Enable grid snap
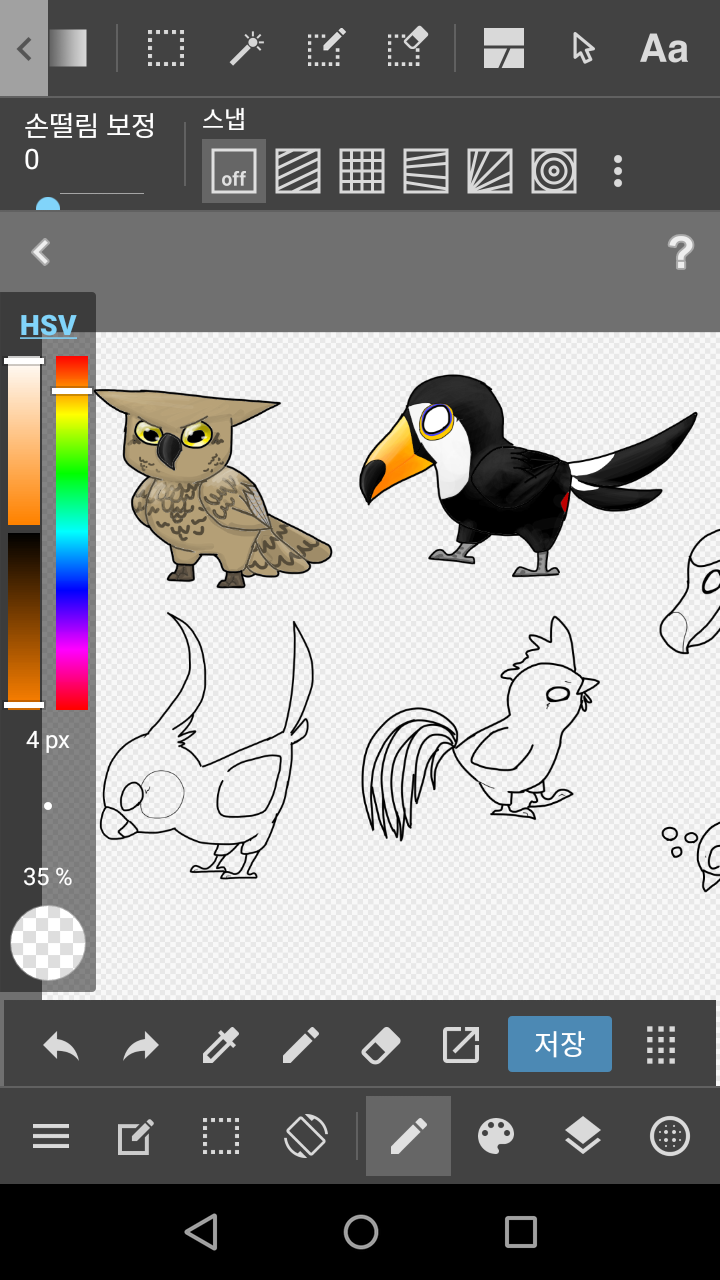The height and width of the screenshot is (1280, 720). 362,171
